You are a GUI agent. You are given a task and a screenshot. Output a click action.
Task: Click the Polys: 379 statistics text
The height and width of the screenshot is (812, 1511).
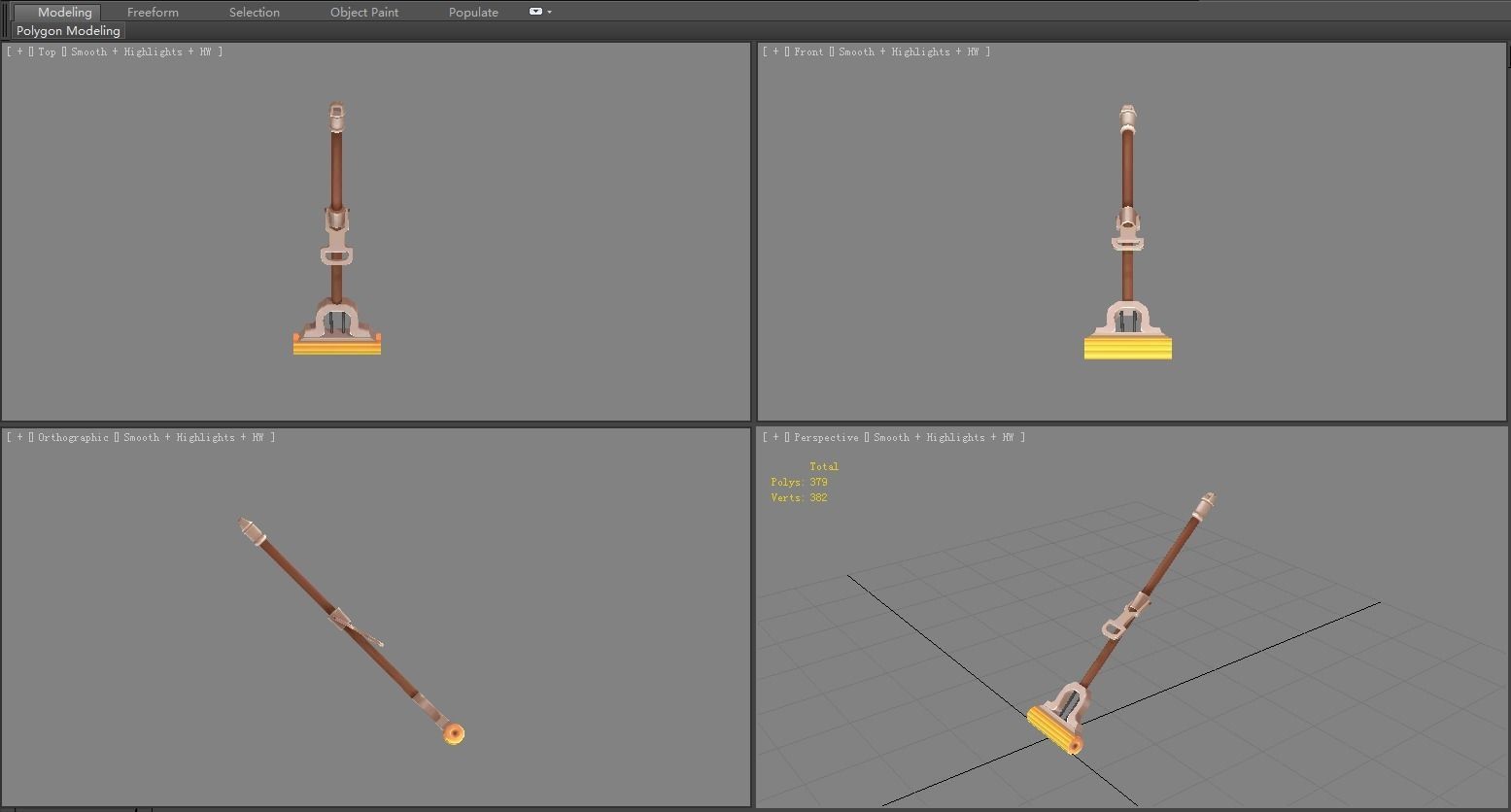(x=799, y=482)
